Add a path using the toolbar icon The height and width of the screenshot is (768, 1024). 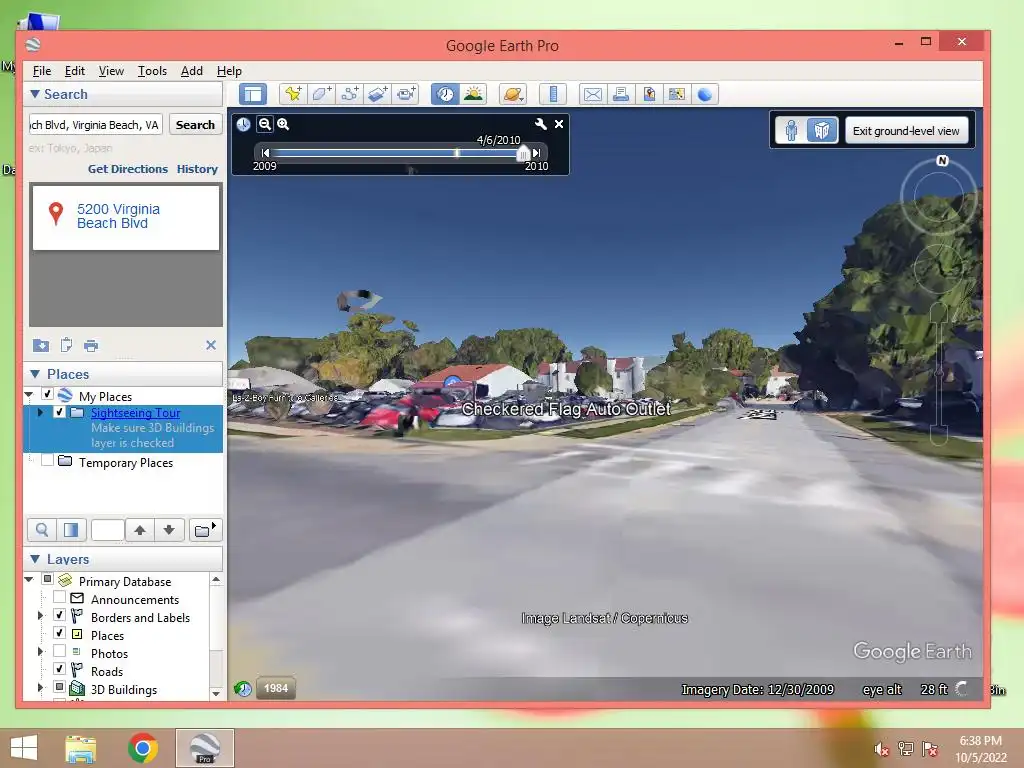click(x=349, y=94)
